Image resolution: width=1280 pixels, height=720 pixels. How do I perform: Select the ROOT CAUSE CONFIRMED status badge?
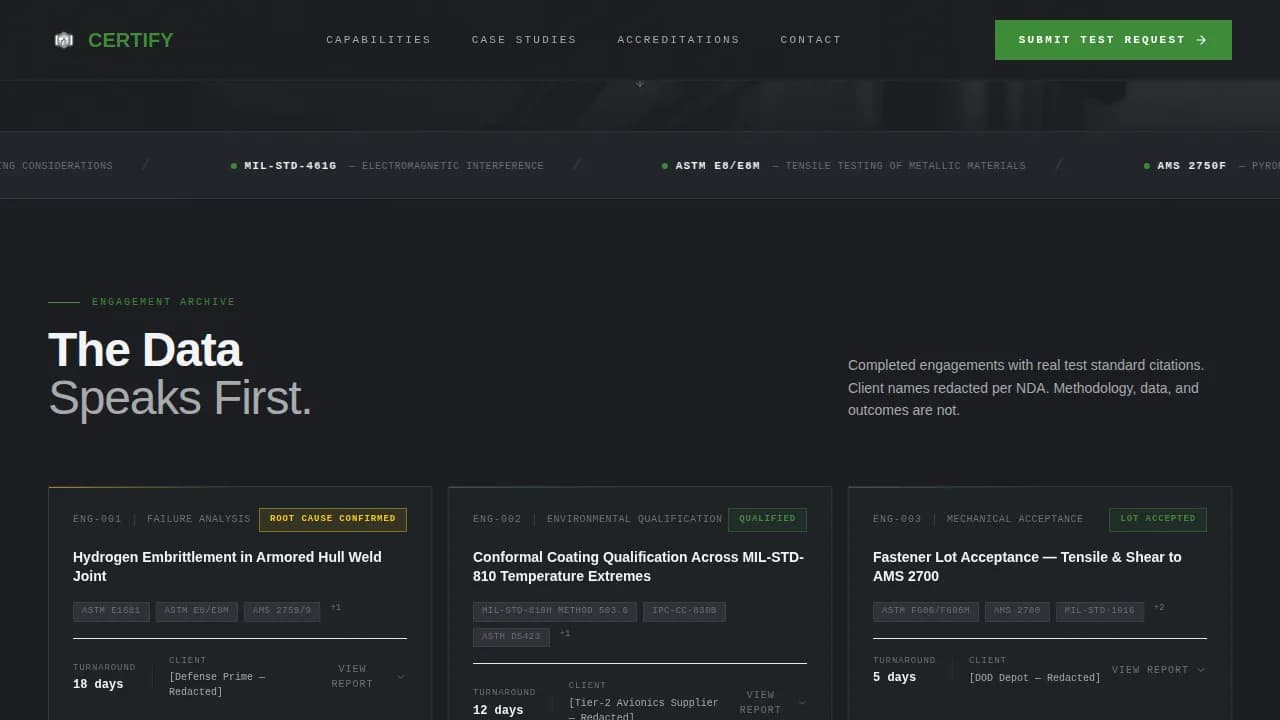[x=332, y=519]
